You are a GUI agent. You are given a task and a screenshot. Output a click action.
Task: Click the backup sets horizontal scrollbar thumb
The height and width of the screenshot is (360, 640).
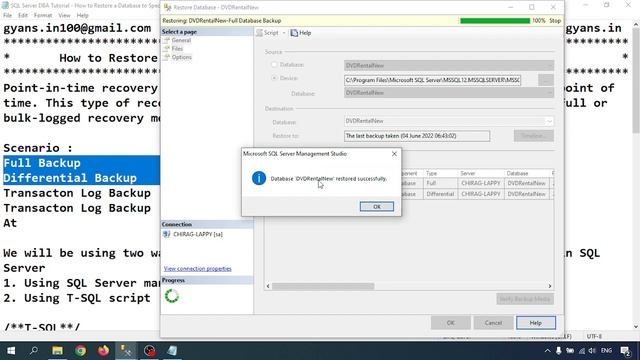coord(323,286)
